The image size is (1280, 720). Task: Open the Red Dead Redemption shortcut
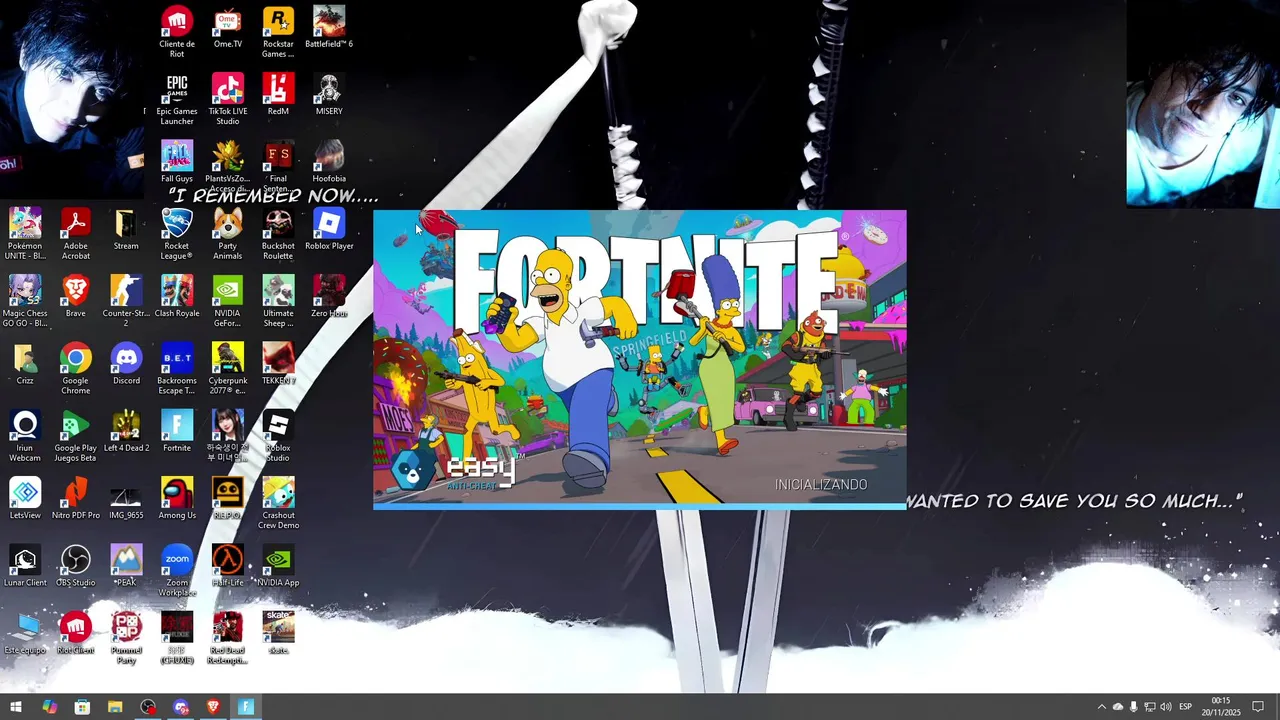point(228,638)
